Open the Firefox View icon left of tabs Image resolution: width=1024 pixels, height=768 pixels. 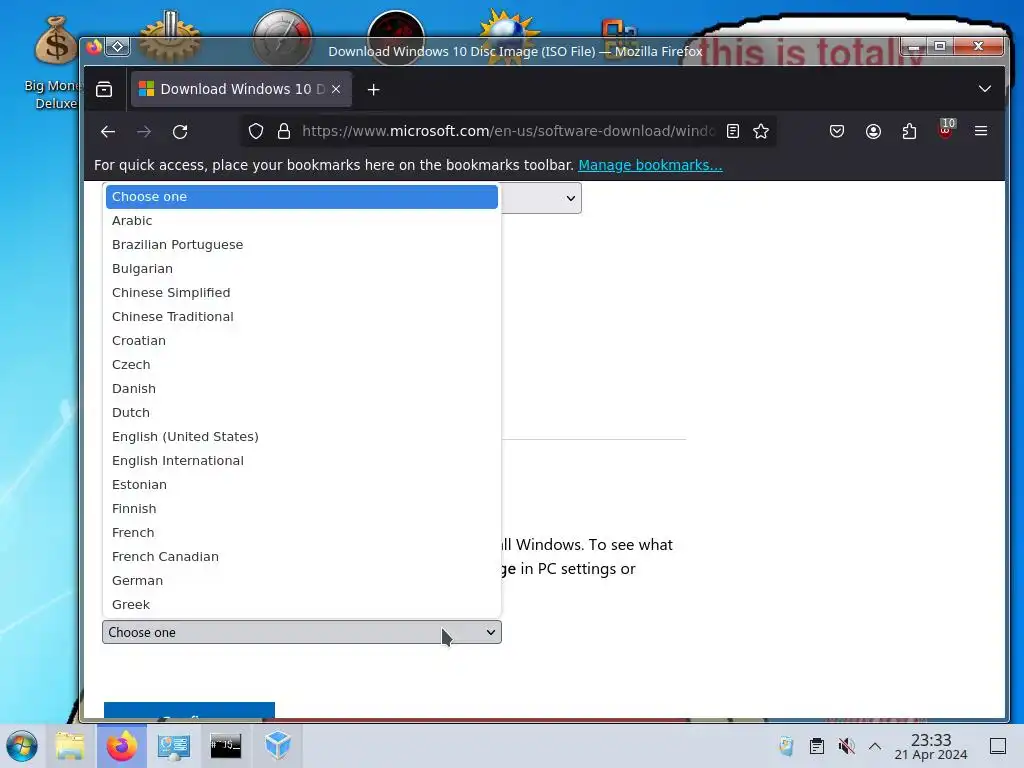(x=104, y=89)
